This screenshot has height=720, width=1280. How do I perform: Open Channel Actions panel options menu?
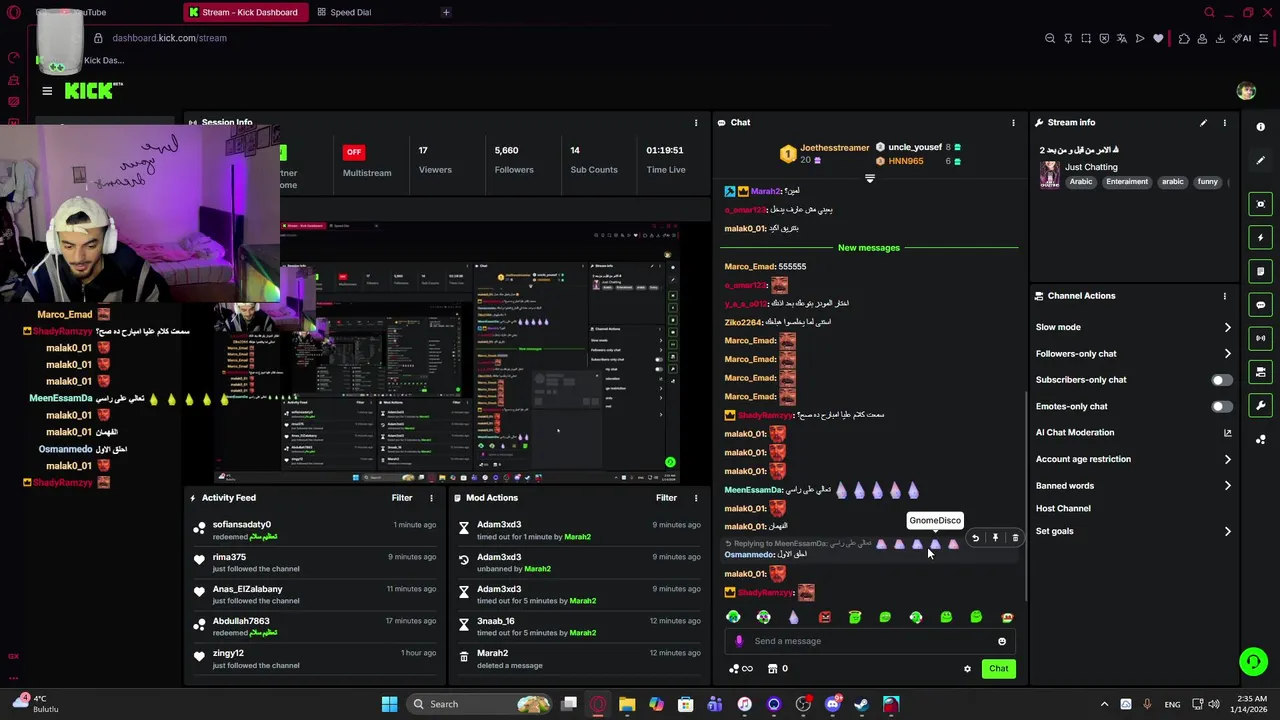[1224, 296]
